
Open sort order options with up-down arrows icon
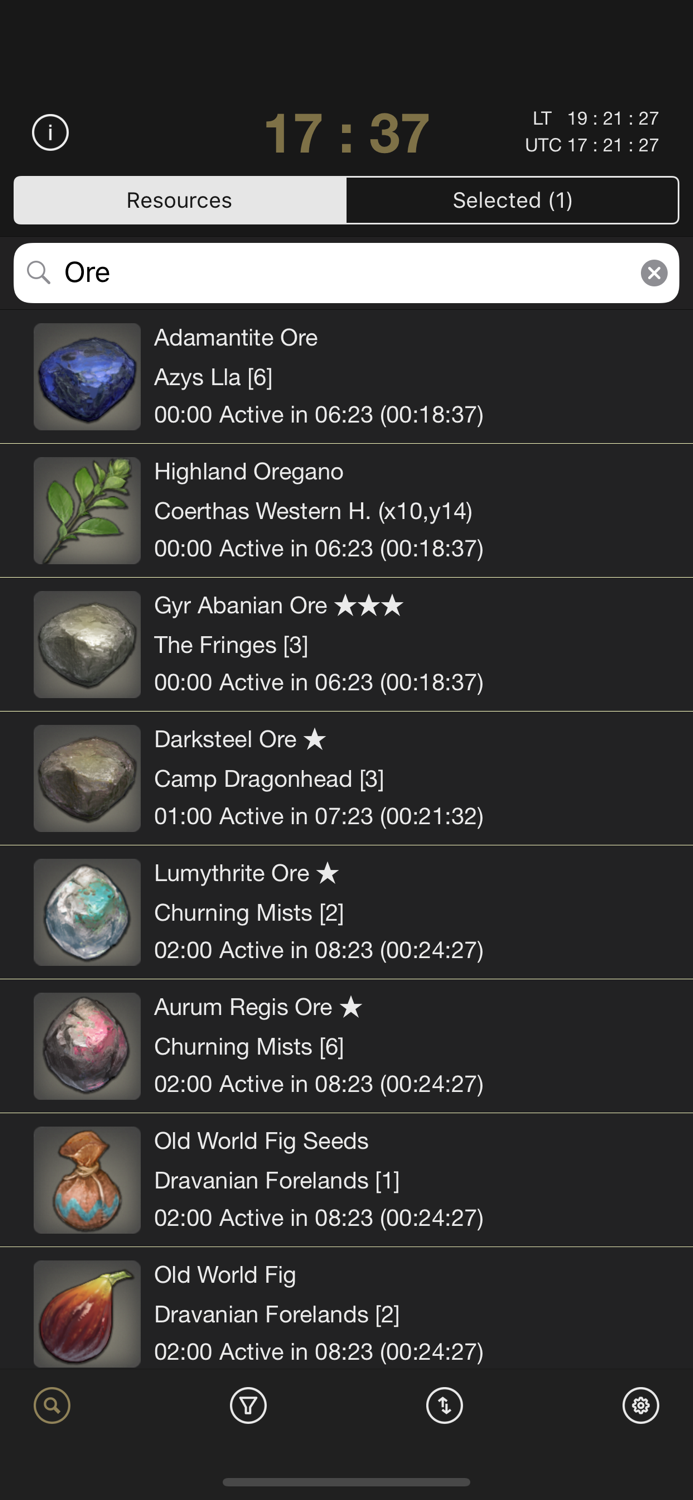point(444,1405)
